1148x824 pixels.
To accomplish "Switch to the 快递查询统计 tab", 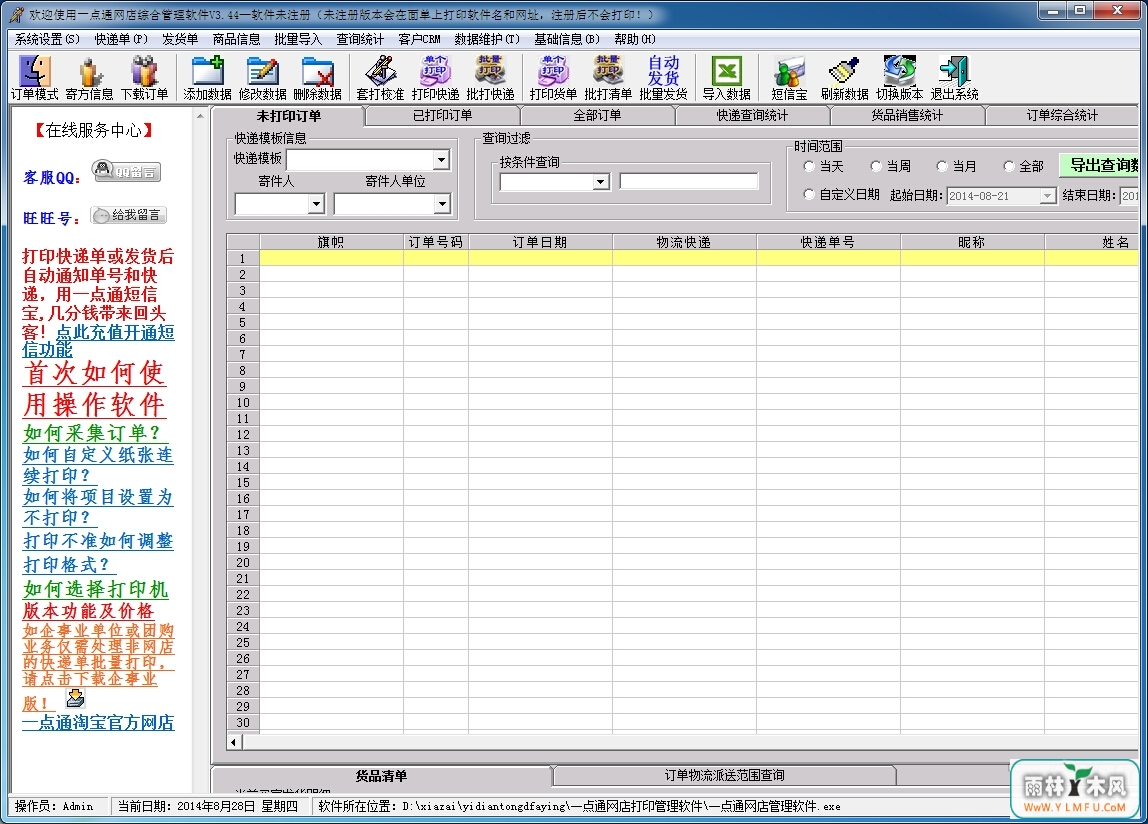I will click(x=753, y=116).
